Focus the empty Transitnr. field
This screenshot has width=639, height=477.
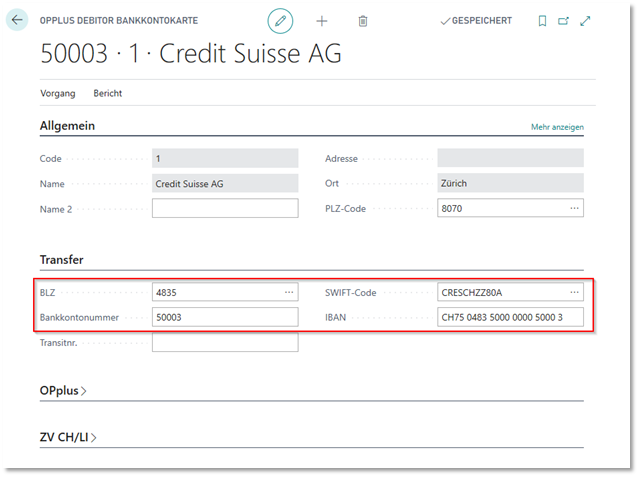225,342
